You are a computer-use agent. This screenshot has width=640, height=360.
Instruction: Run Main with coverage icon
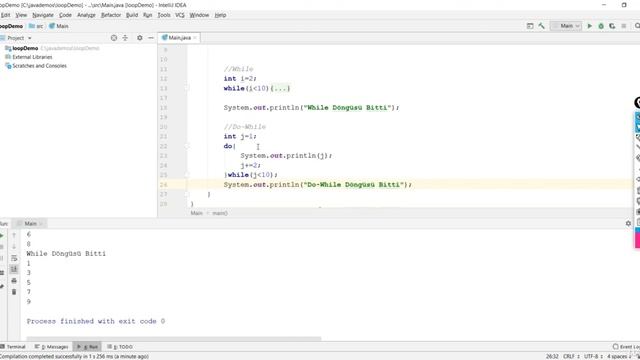click(x=612, y=26)
